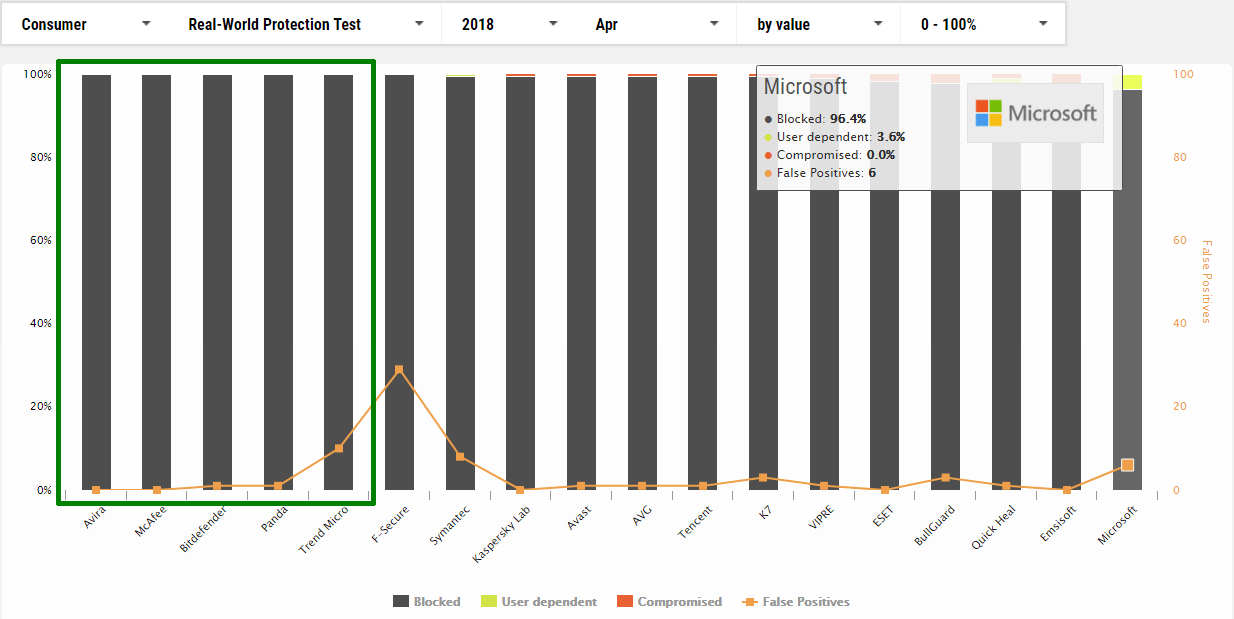Click the Panda false positives point
Image resolution: width=1234 pixels, height=619 pixels.
[278, 486]
